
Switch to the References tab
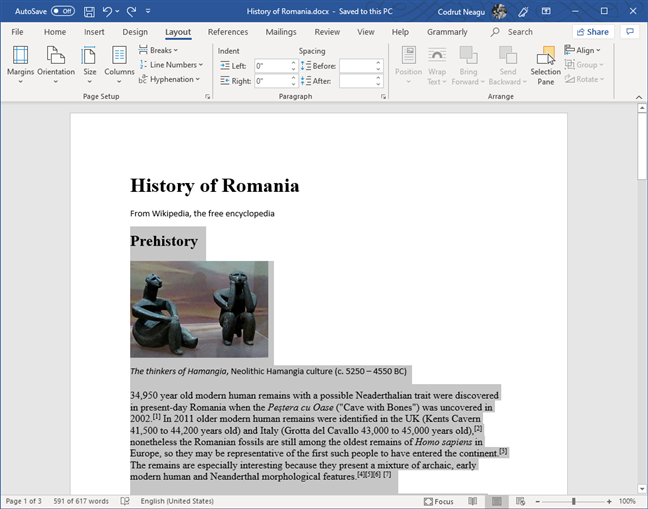click(228, 32)
